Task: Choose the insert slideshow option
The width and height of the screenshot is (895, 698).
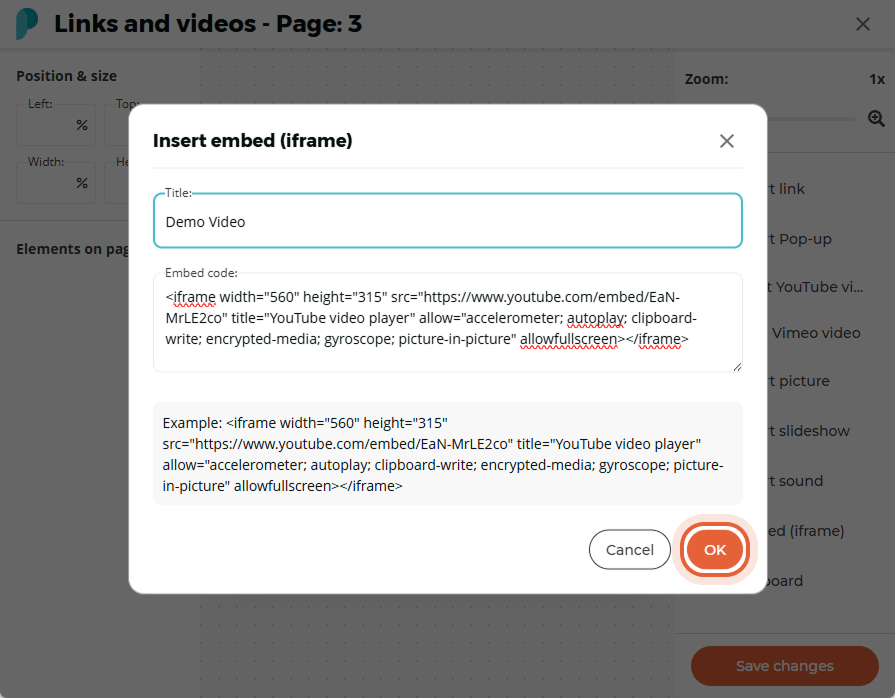Action: coord(809,431)
